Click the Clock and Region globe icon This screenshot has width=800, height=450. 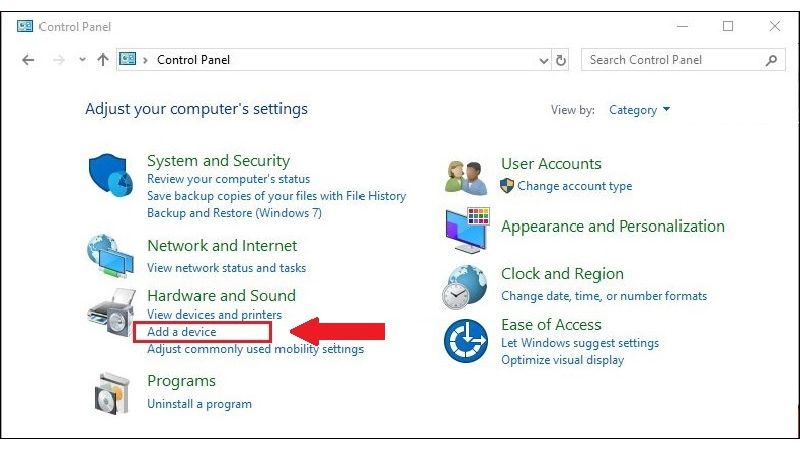point(465,287)
